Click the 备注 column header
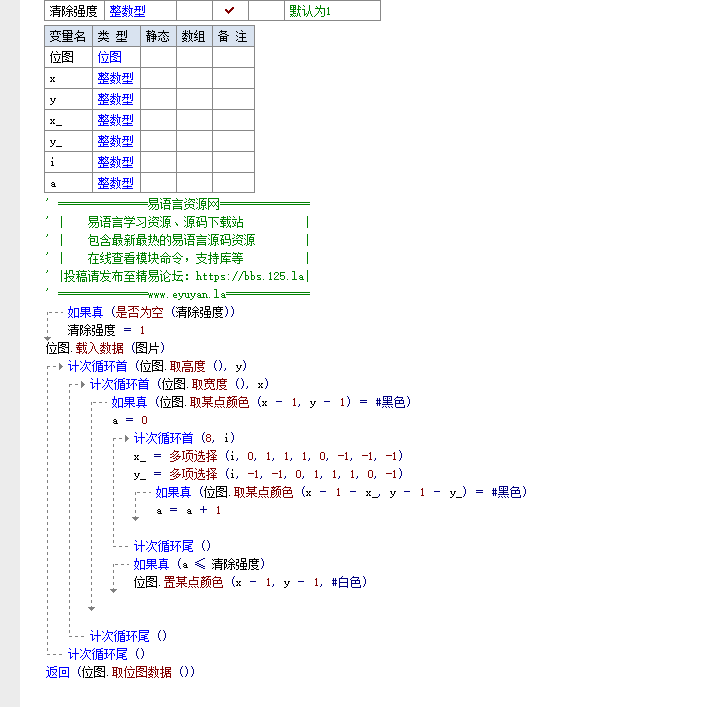 tap(233, 36)
